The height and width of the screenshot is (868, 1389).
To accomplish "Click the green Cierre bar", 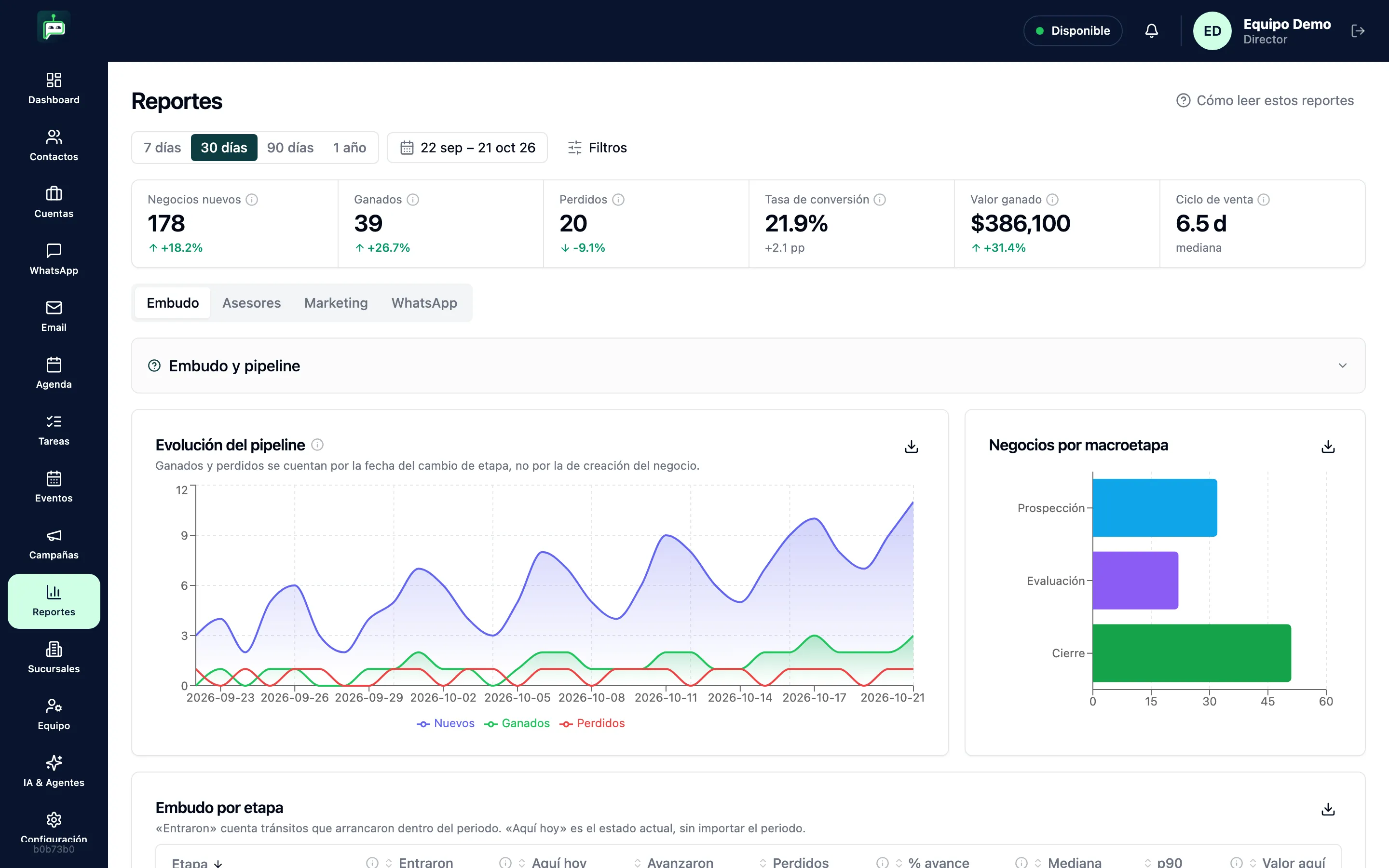I will click(x=1192, y=653).
